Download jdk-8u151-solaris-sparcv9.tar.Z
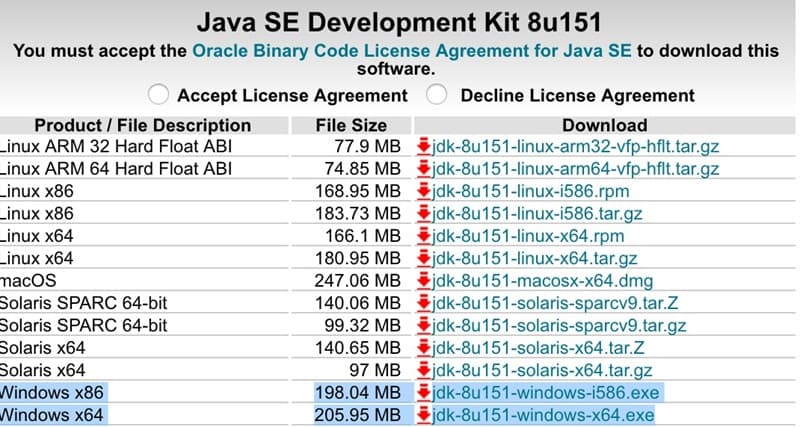The image size is (800, 427). [x=555, y=304]
